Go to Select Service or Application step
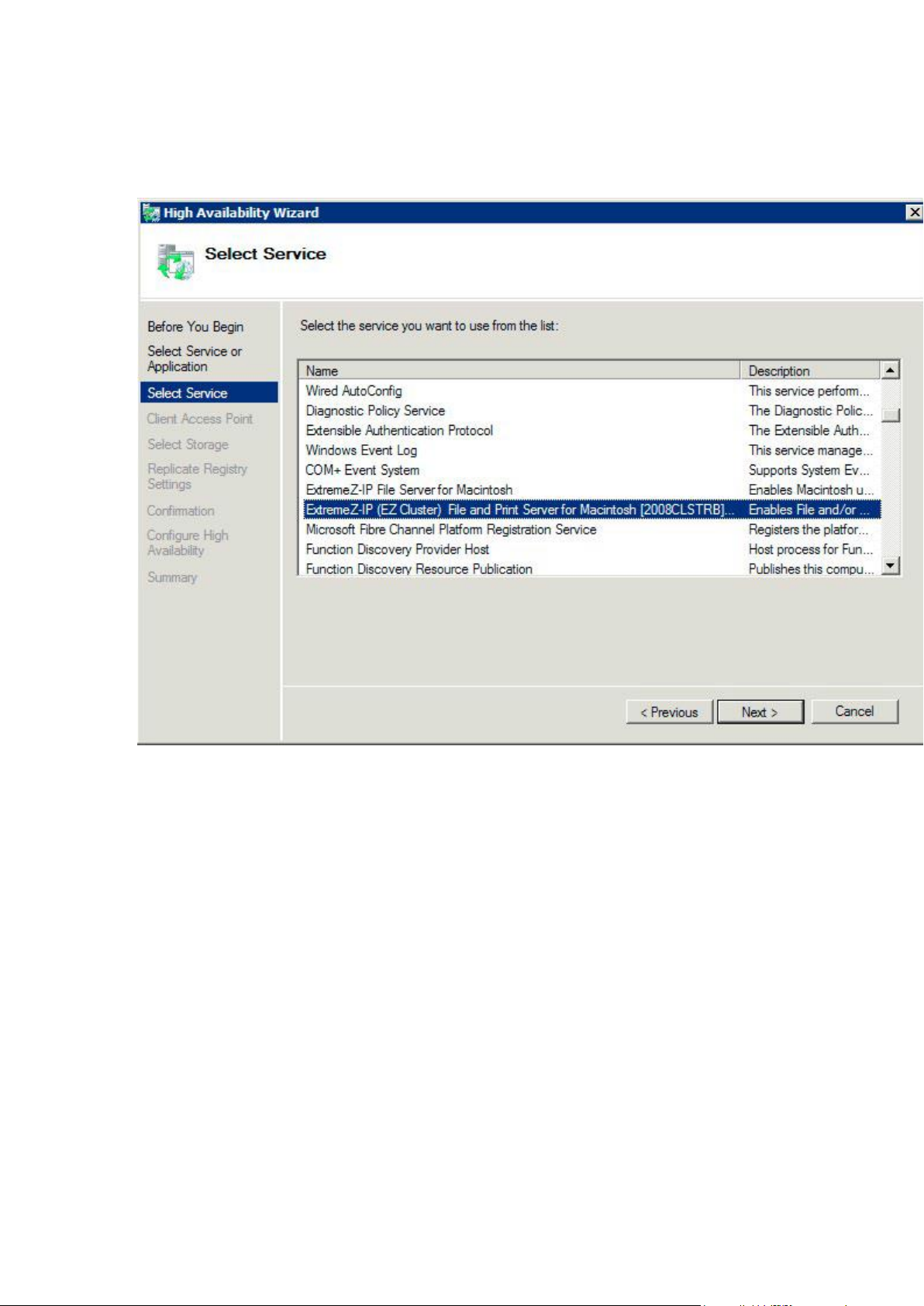924x1306 pixels. [195, 358]
